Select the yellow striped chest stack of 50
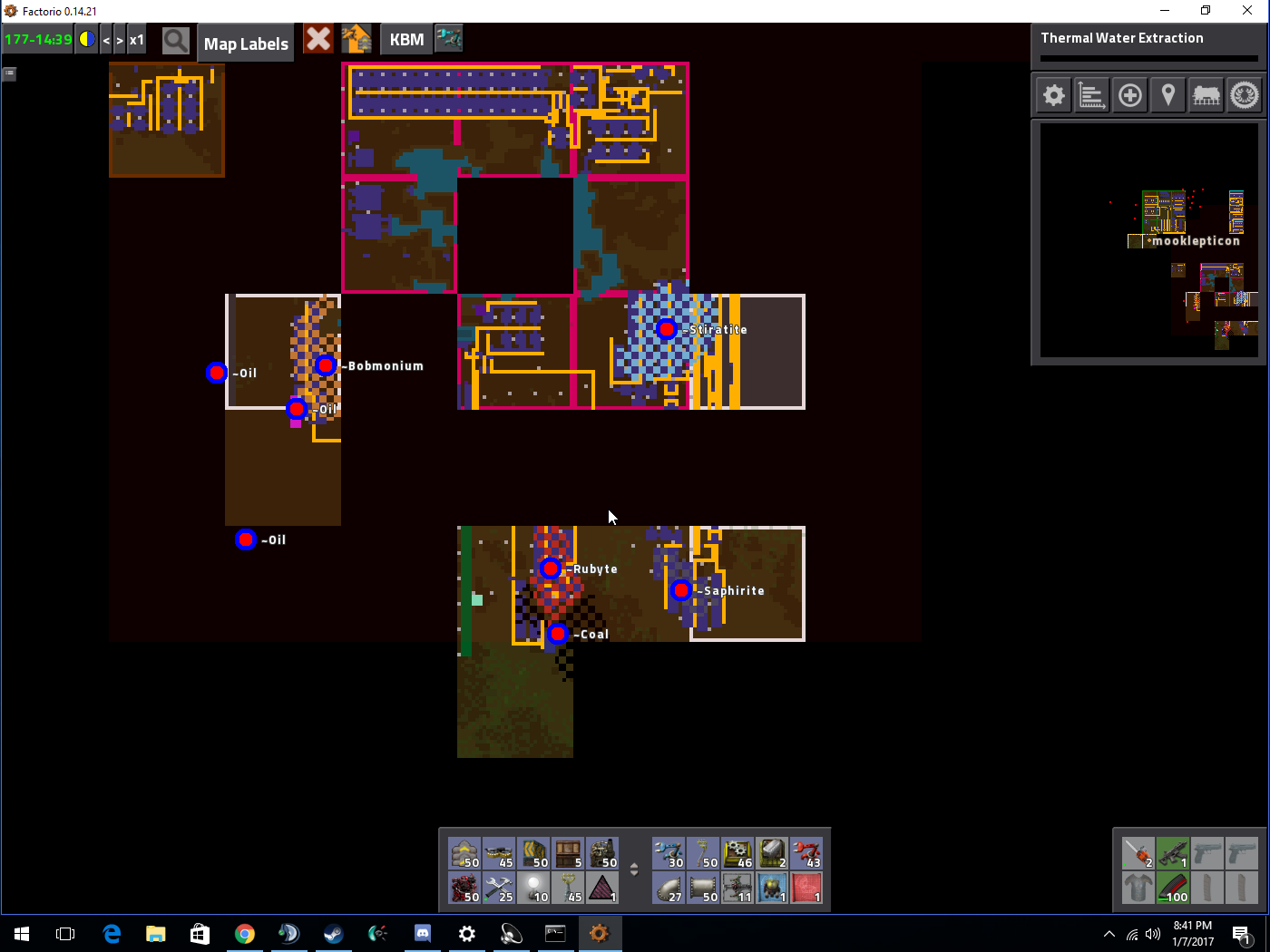Image resolution: width=1270 pixels, height=952 pixels. click(533, 853)
